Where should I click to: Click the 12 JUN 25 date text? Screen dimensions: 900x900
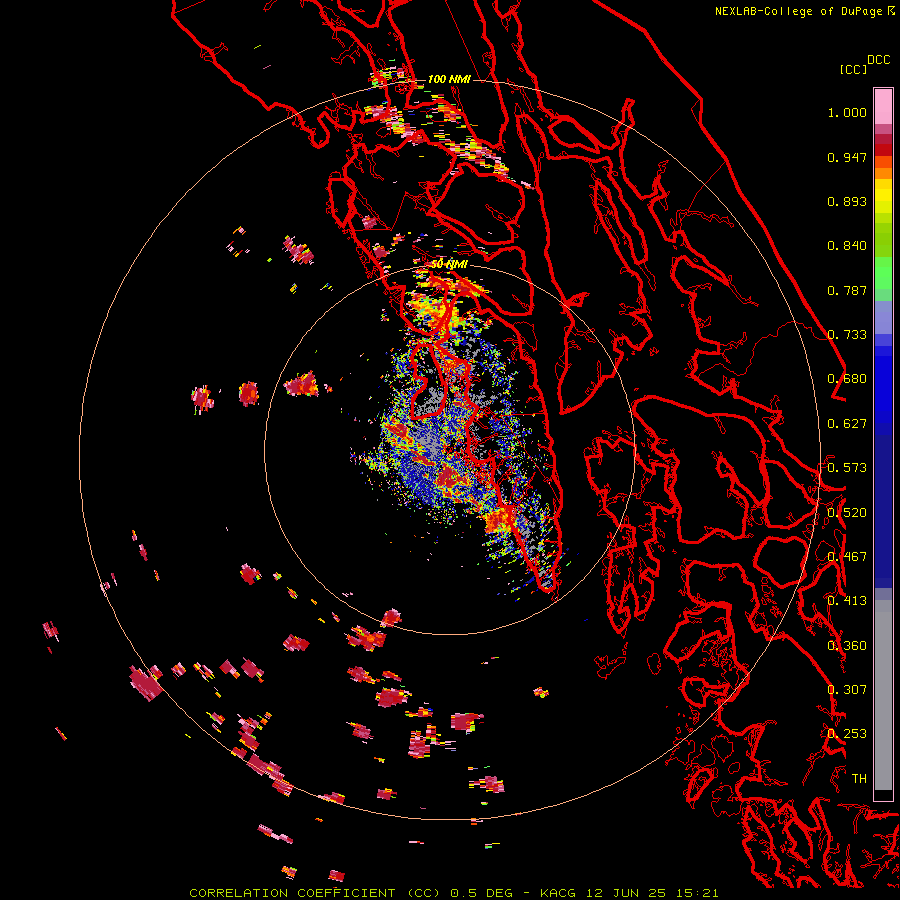626,893
